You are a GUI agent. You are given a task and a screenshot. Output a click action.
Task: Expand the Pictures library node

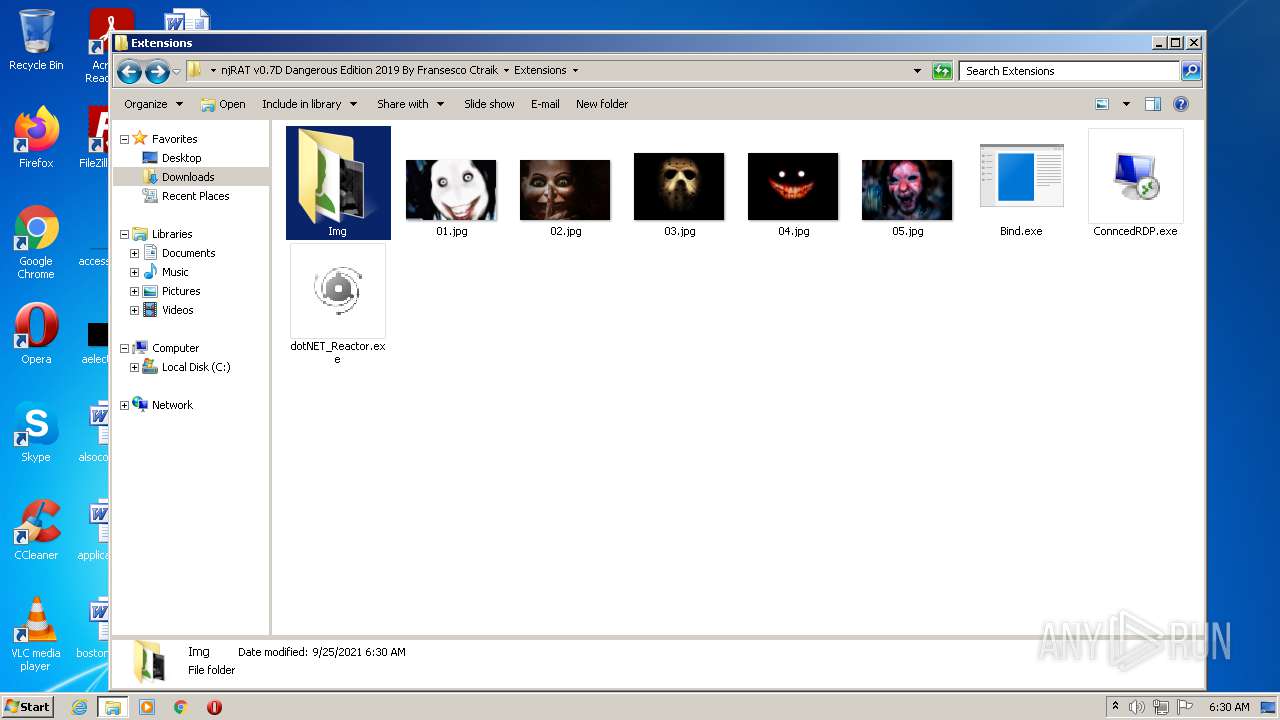click(x=134, y=291)
